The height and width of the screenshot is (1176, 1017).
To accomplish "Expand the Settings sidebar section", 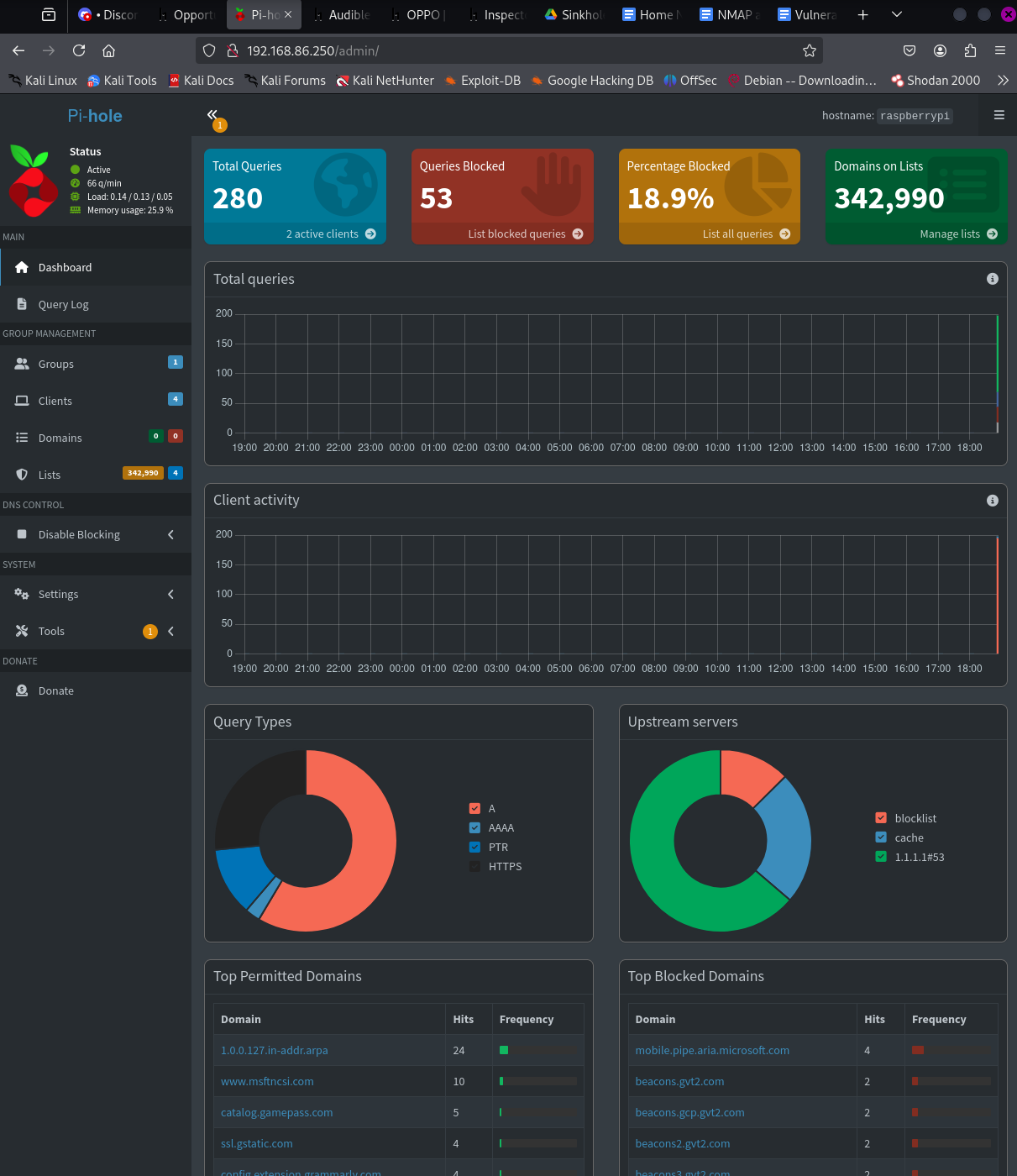I will click(x=58, y=594).
